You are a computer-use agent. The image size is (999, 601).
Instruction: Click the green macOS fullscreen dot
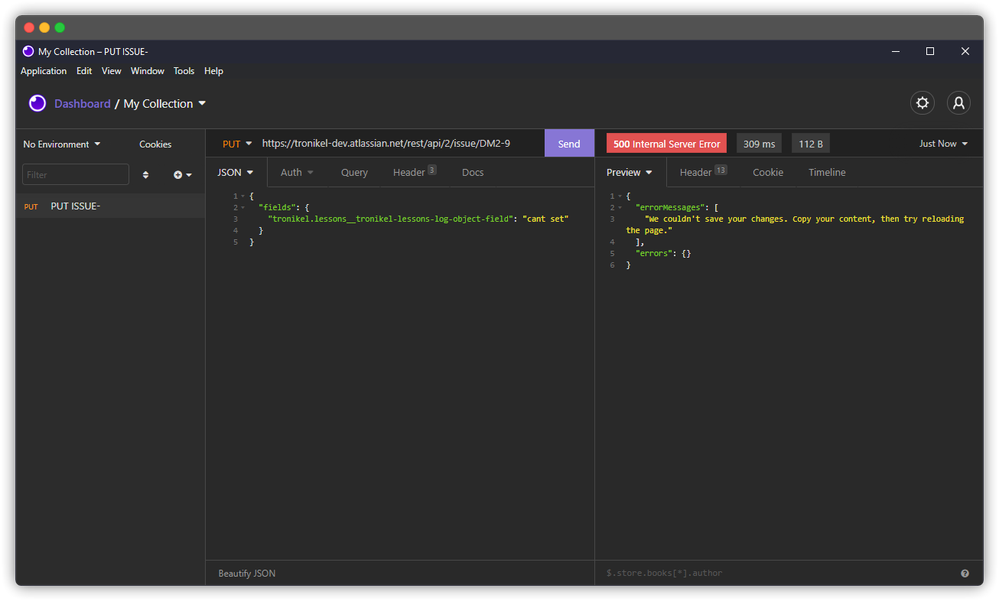60,27
